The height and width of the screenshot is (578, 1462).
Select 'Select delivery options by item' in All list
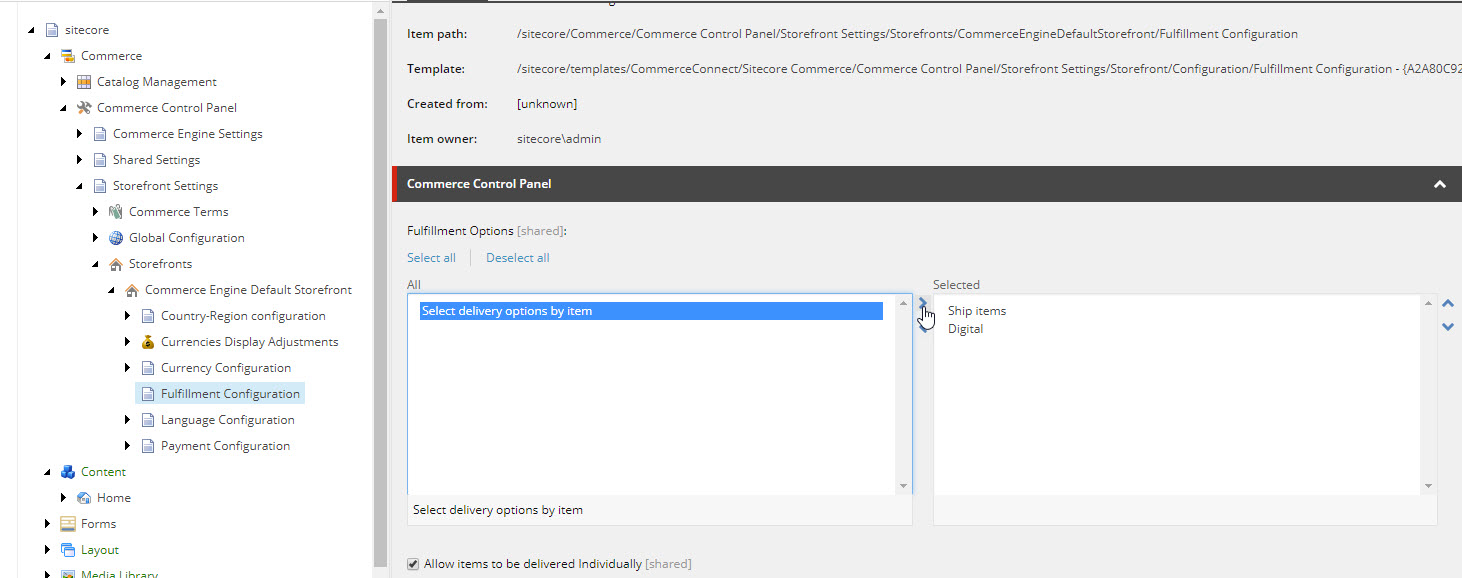click(651, 311)
